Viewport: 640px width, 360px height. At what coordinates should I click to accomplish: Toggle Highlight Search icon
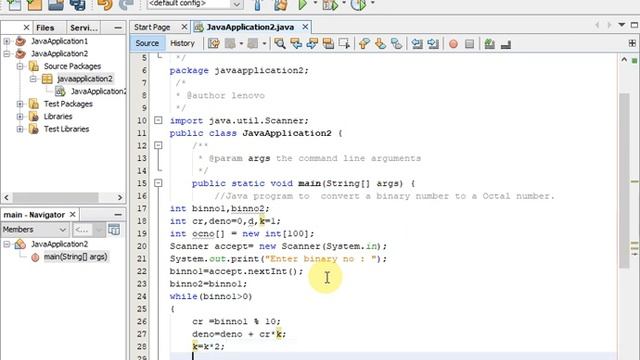coord(328,43)
